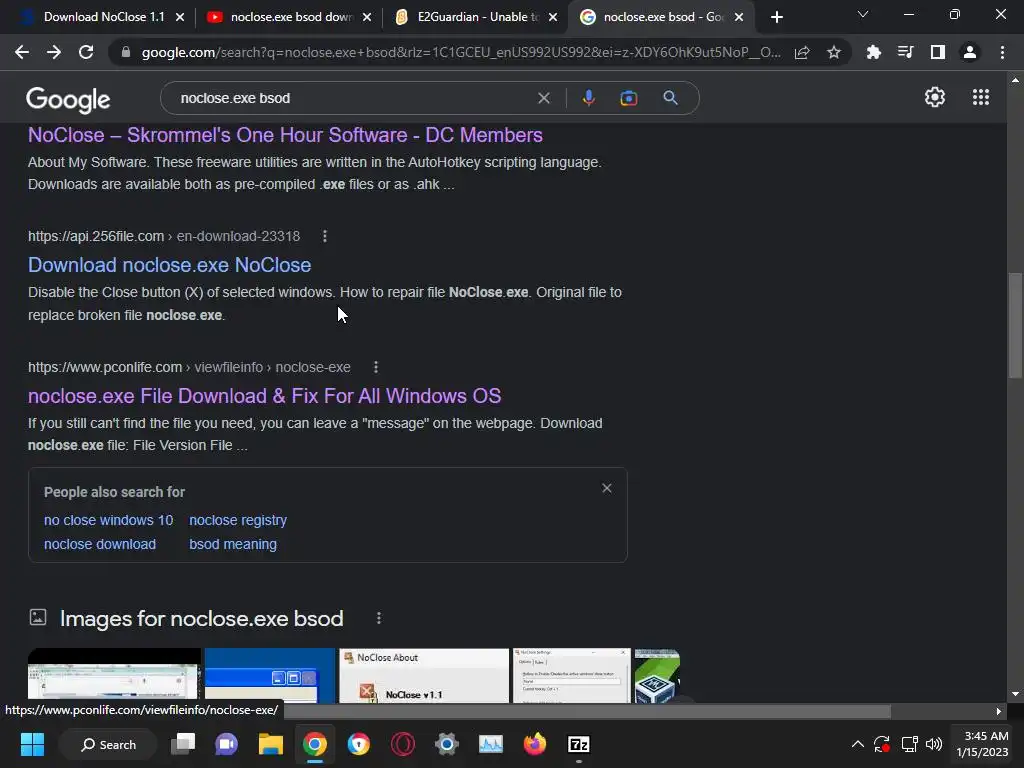The image size is (1024, 768).
Task: Open Images for noclose.exe bsod heading
Action: pos(201,618)
